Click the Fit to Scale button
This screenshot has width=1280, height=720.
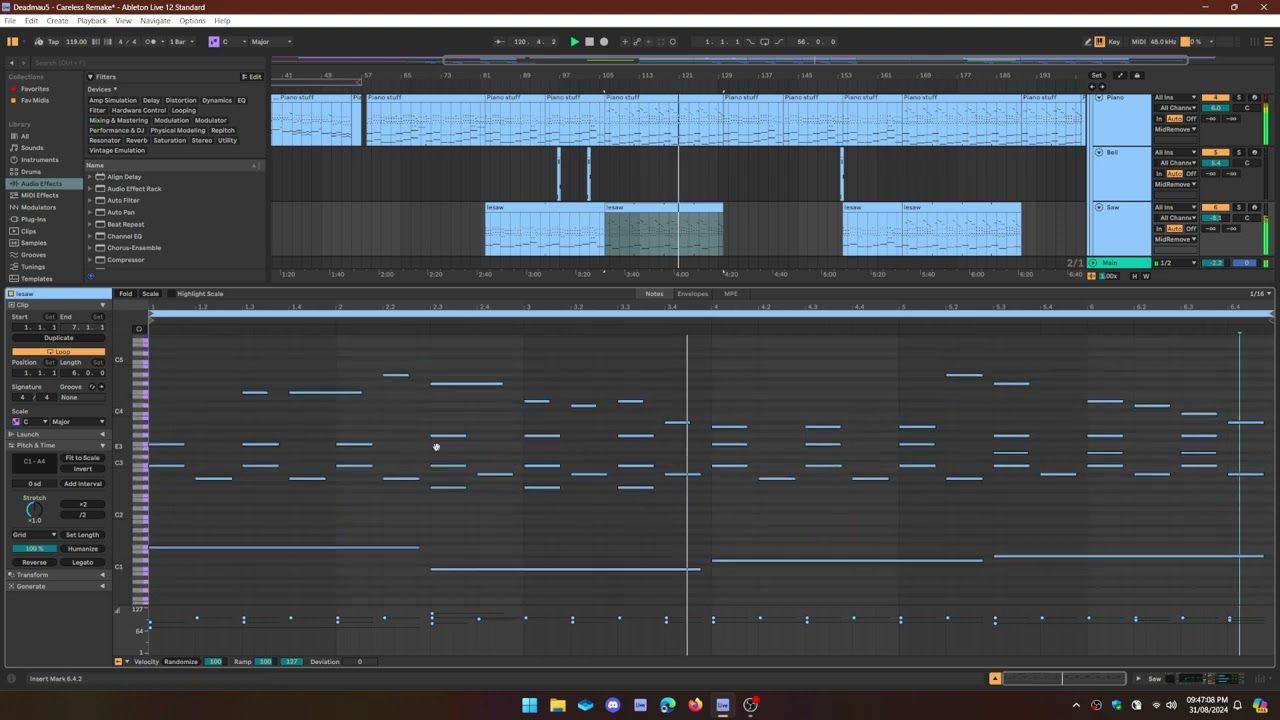82,458
